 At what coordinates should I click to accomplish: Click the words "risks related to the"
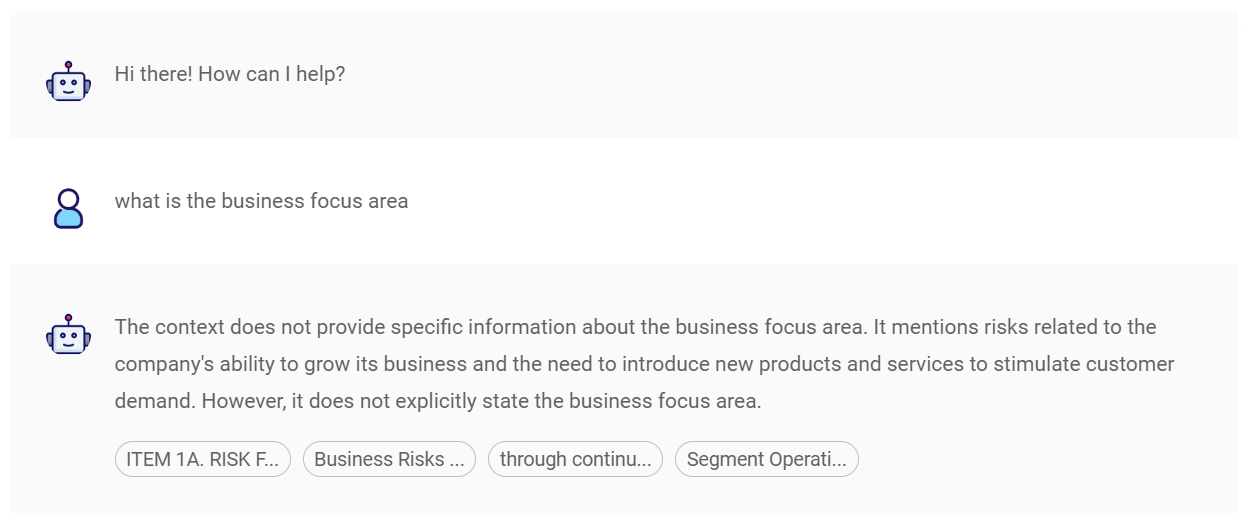tap(1070, 327)
